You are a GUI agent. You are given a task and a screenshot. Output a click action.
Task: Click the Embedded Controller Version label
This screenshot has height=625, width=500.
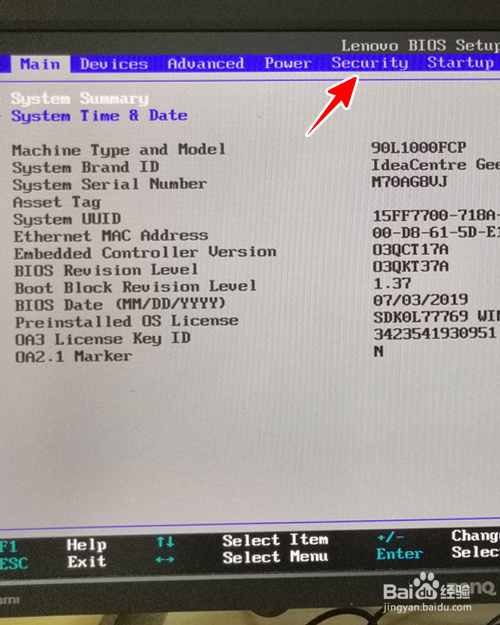click(x=145, y=253)
